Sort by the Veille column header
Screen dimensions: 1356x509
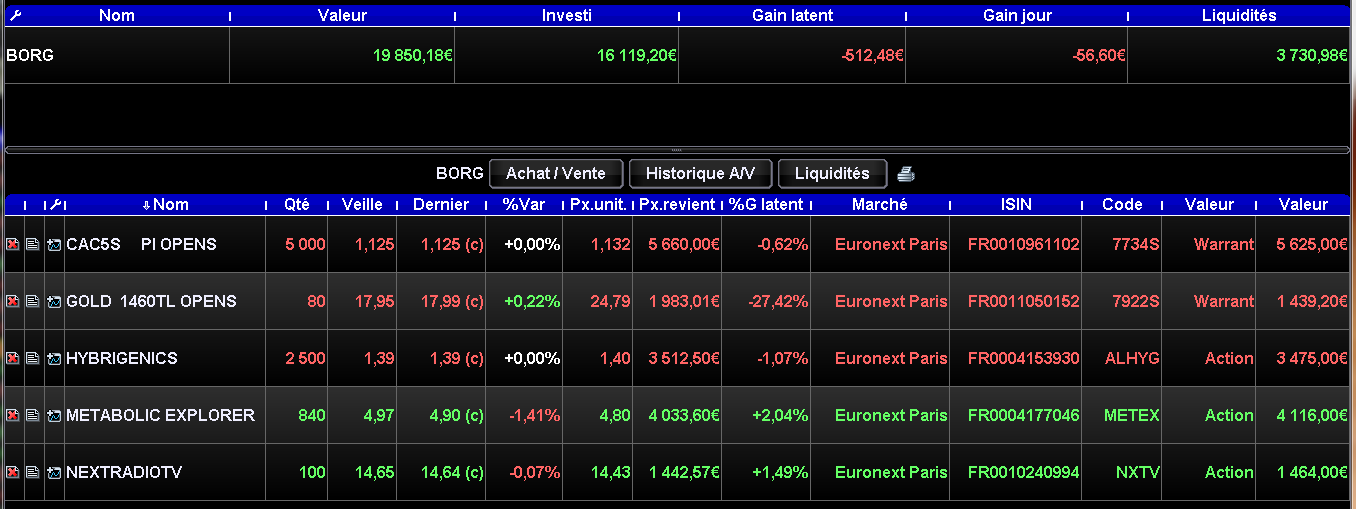point(362,205)
